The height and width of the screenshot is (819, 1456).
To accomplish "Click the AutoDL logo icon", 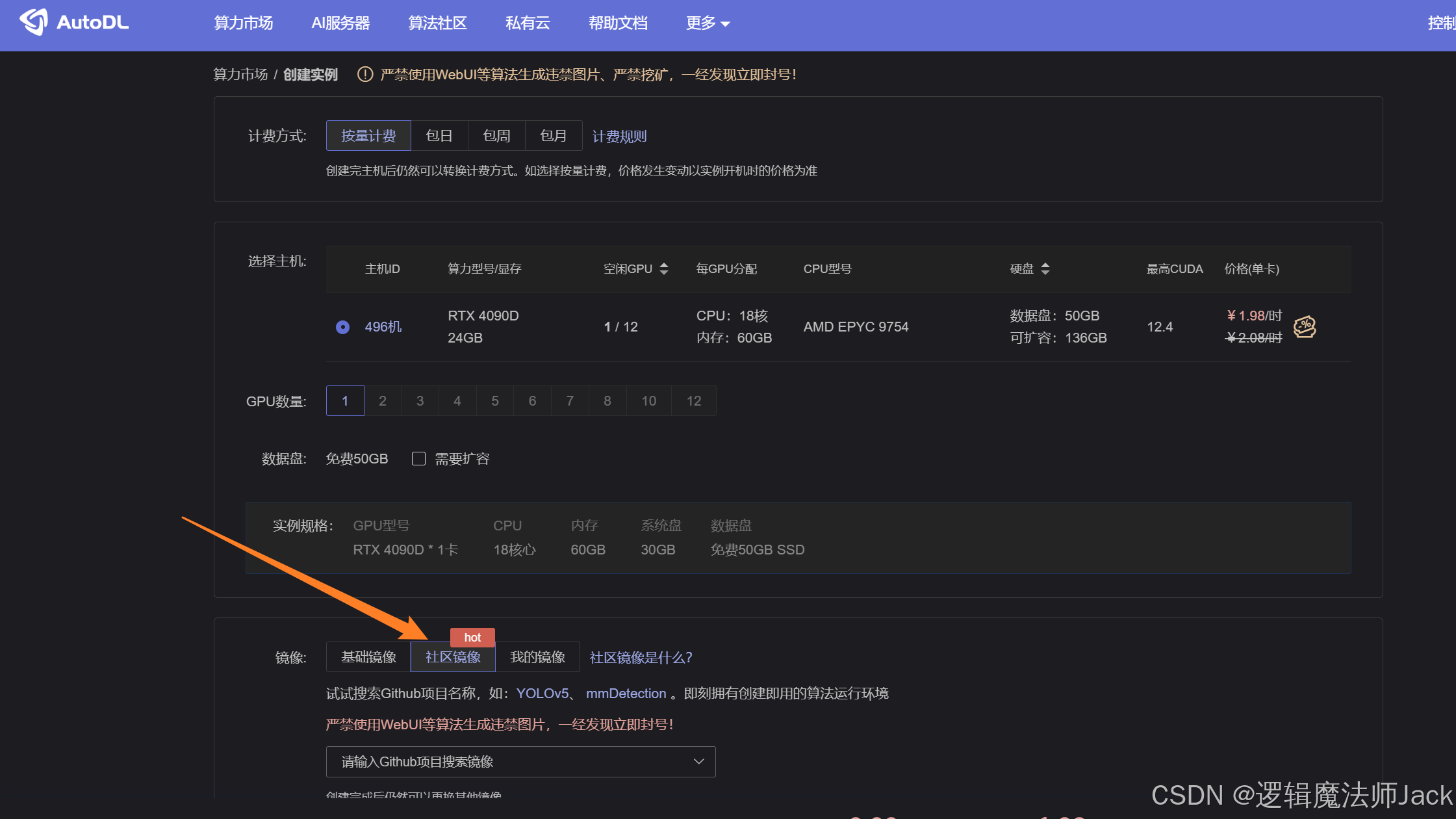I will [x=34, y=22].
